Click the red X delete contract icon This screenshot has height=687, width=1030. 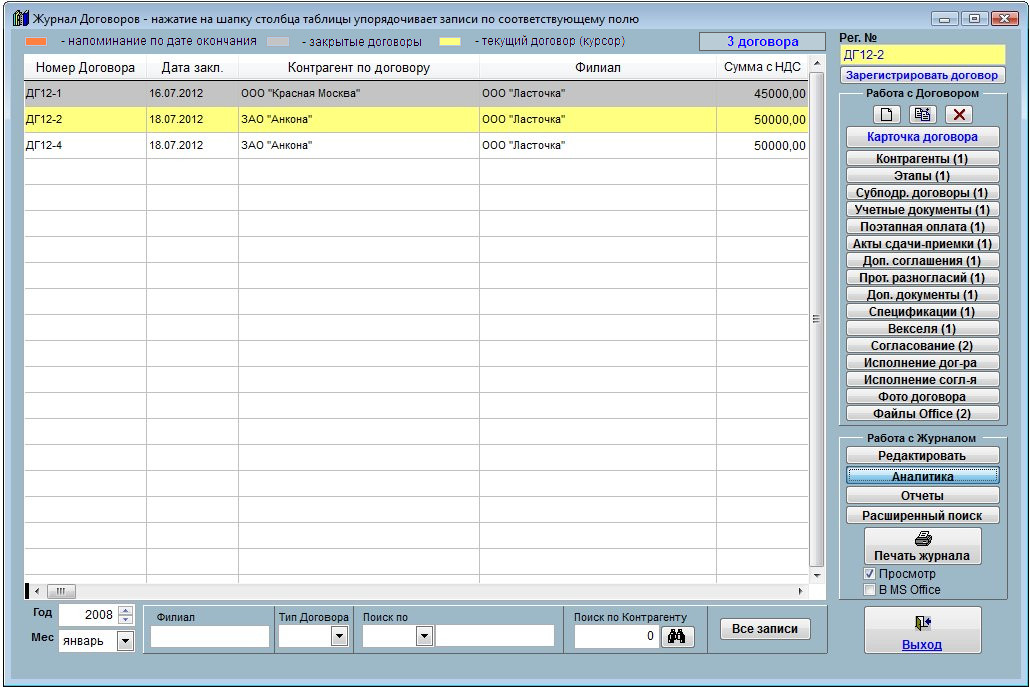(959, 115)
